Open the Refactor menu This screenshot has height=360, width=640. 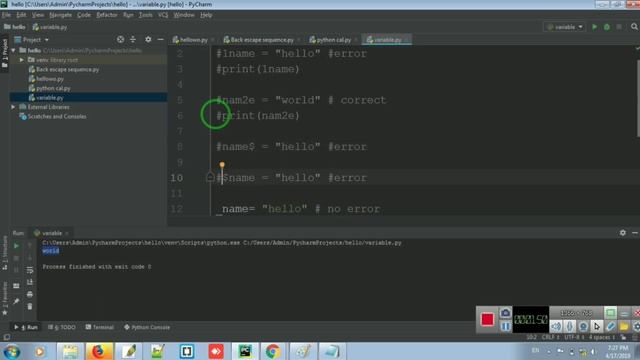(107, 15)
